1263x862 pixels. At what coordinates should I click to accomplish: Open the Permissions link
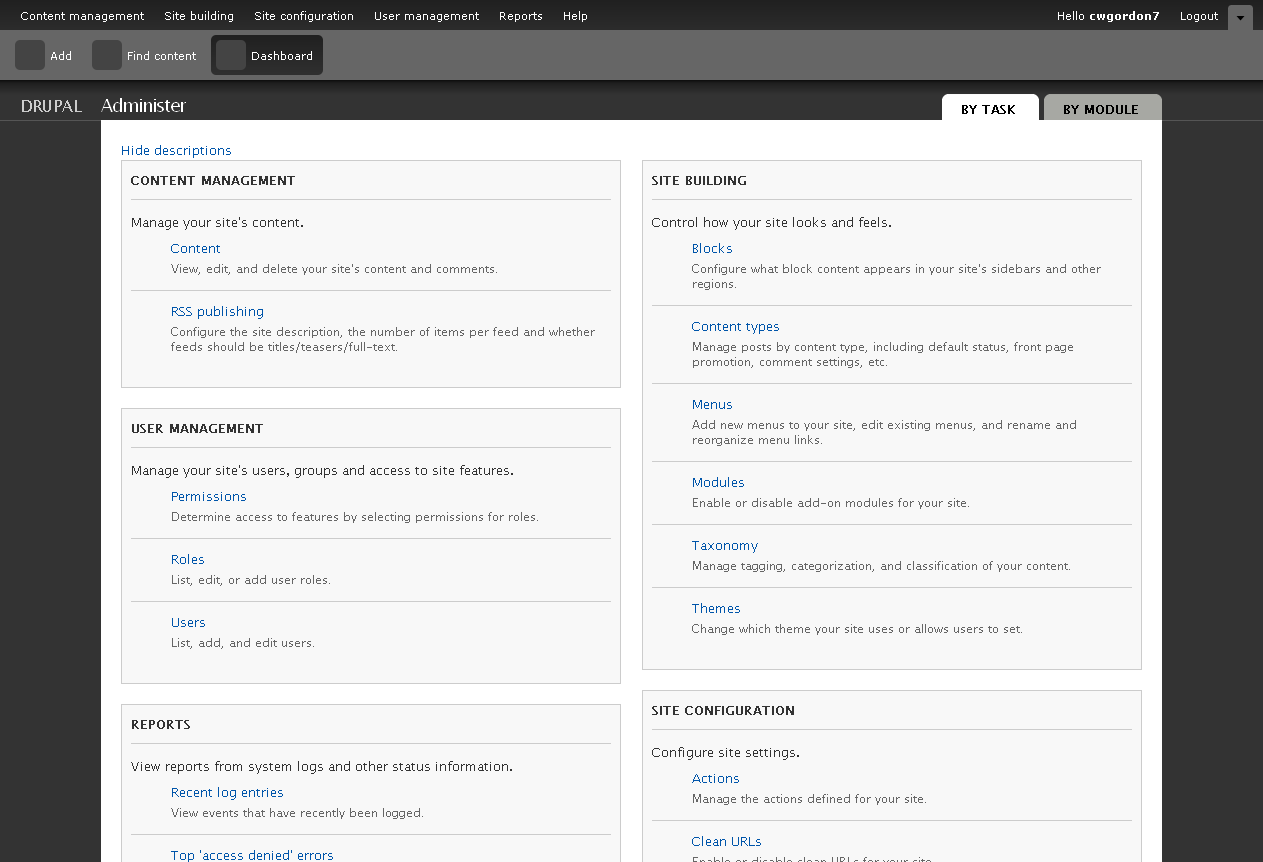click(x=208, y=496)
